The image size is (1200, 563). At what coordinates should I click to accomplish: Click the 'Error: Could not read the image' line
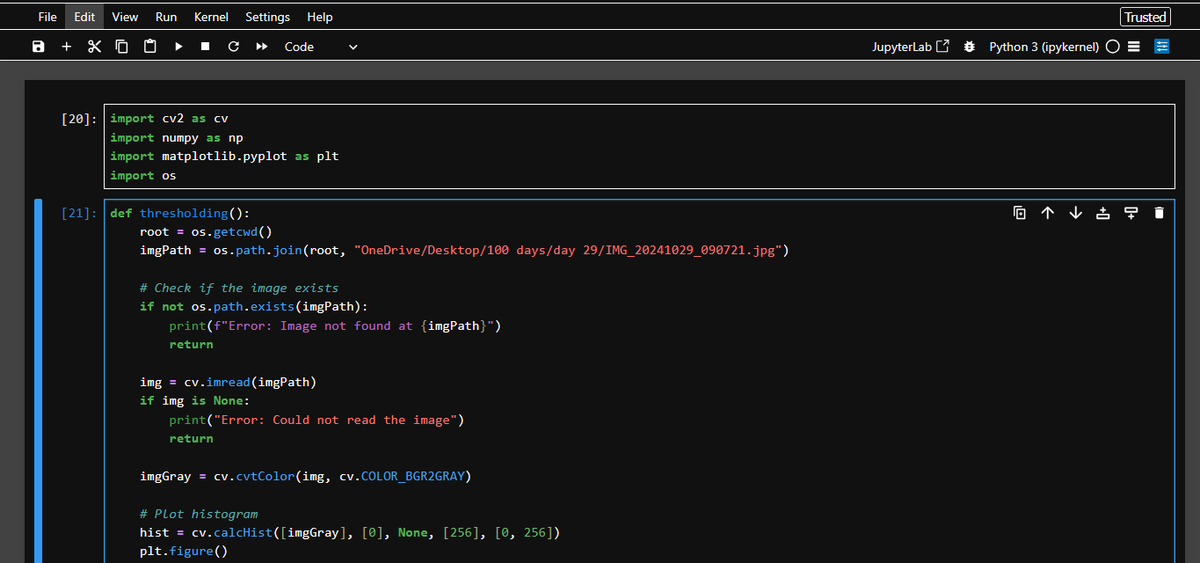click(317, 420)
